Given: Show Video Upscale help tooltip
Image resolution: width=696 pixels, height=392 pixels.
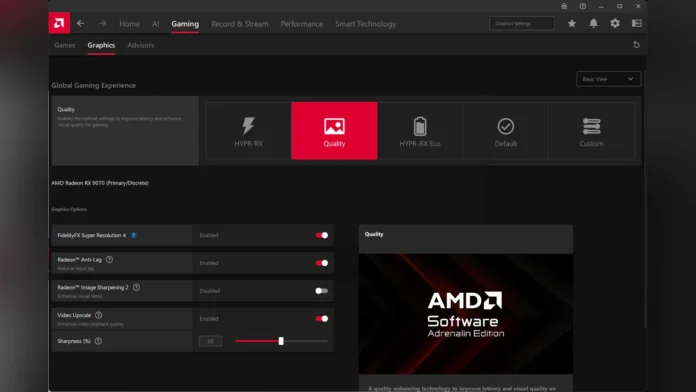Looking at the screenshot, I should click(x=99, y=315).
